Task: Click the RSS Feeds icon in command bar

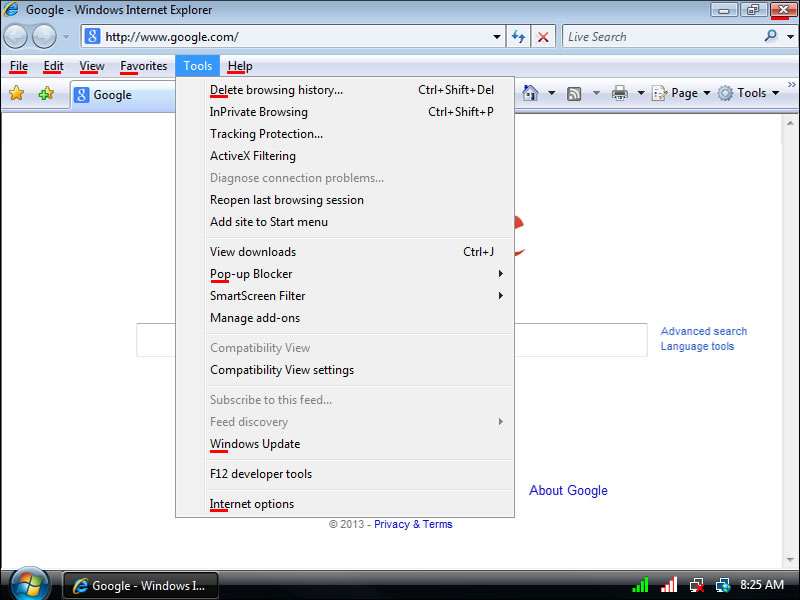Action: click(x=574, y=93)
